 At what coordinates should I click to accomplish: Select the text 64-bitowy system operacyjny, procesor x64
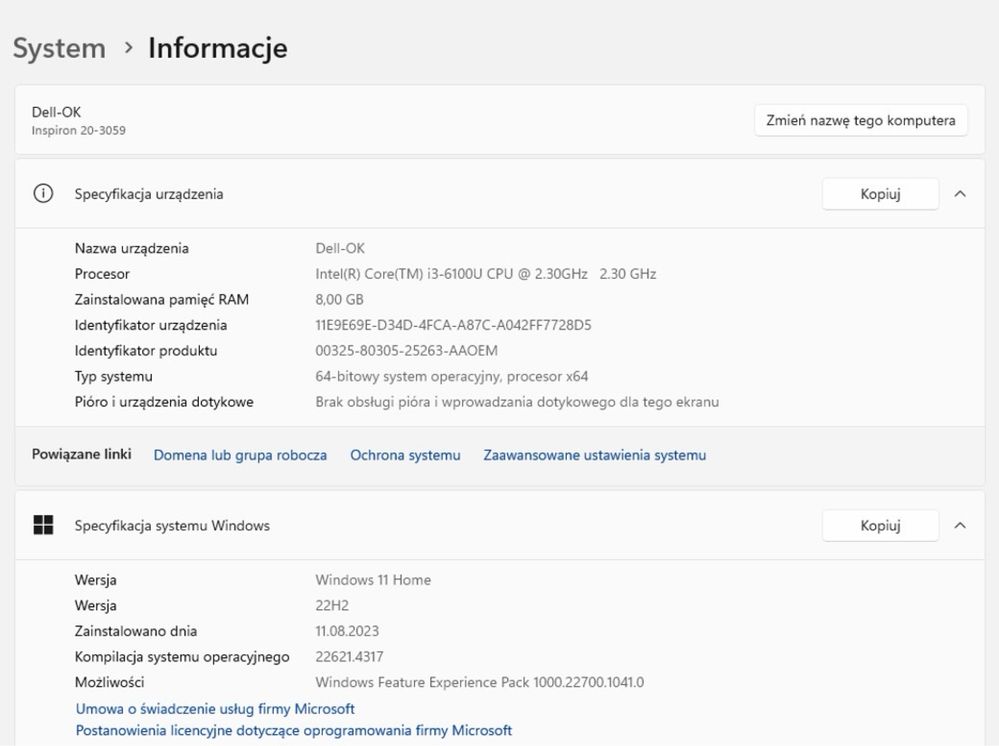[x=452, y=376]
